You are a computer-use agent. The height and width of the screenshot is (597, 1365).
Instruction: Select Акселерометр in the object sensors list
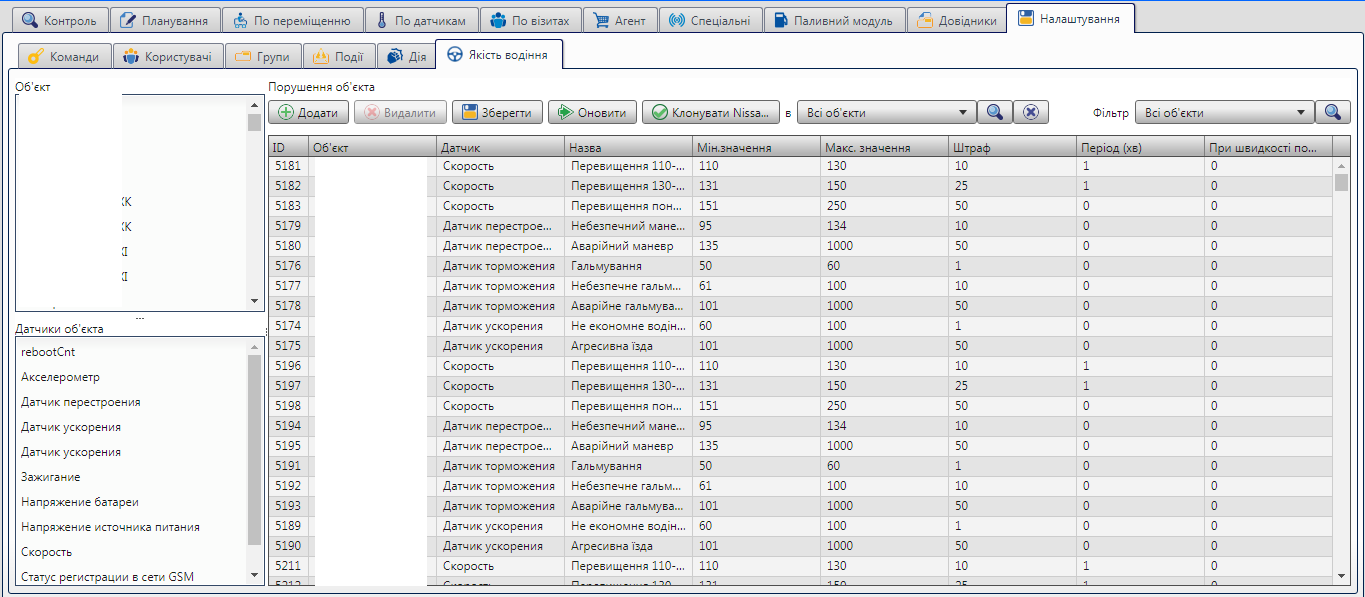pos(60,377)
